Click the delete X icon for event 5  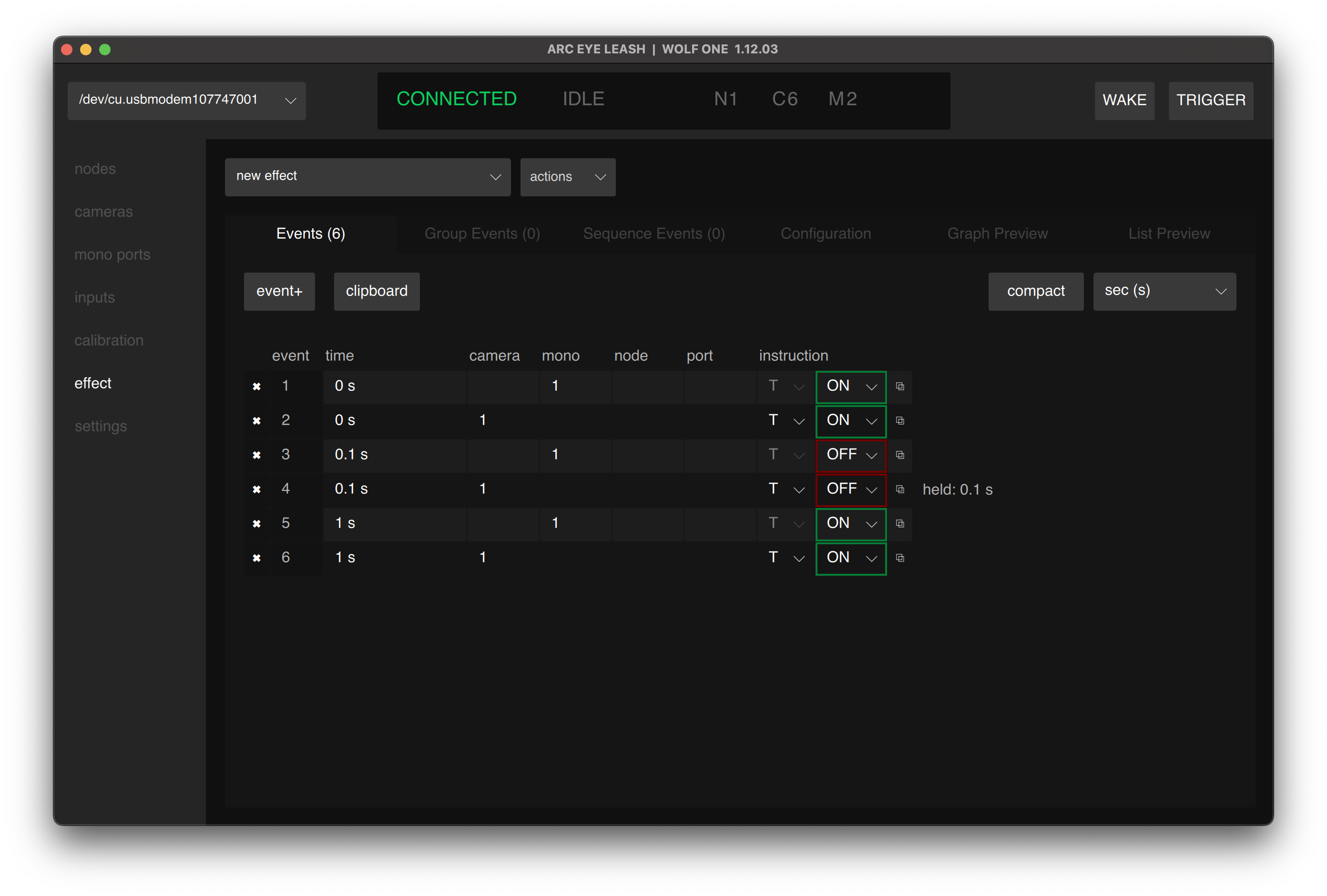pos(256,524)
